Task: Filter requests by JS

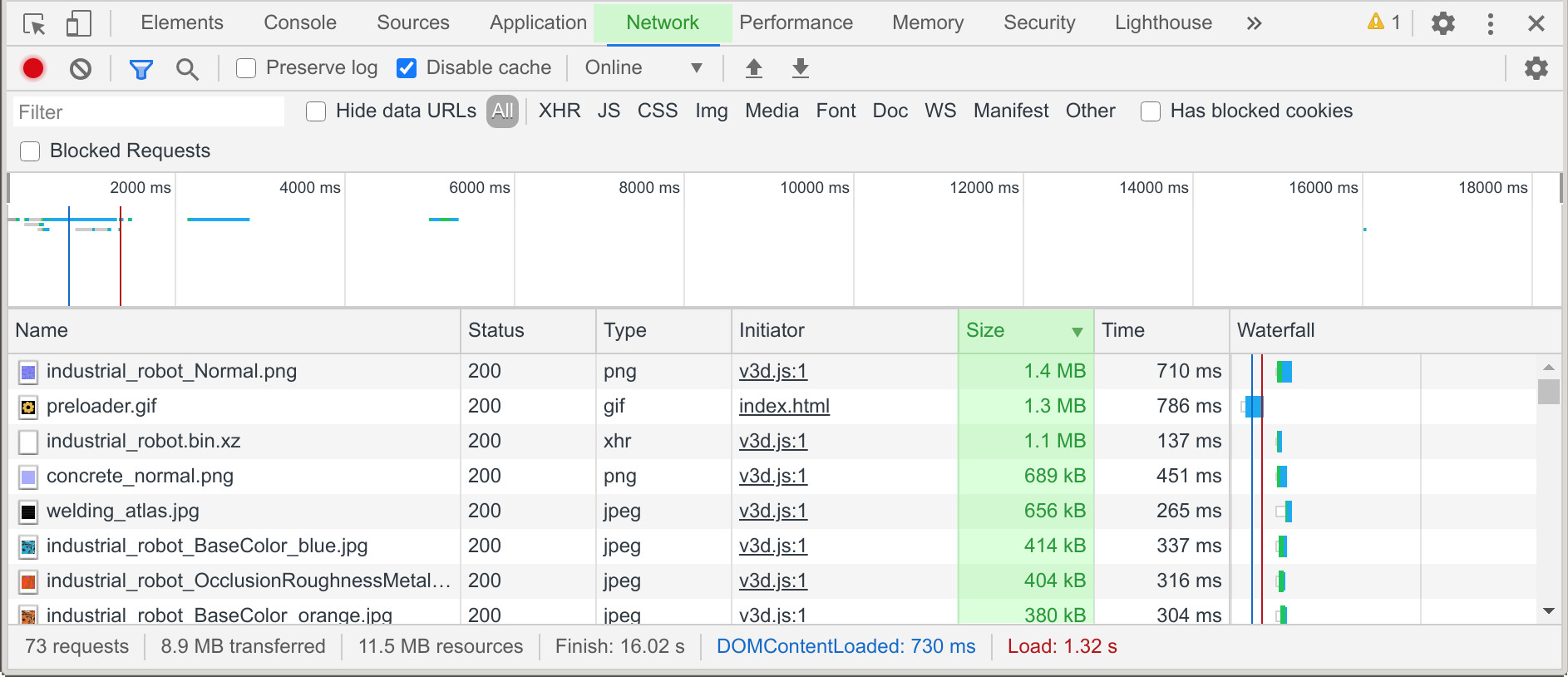Action: pyautogui.click(x=609, y=111)
